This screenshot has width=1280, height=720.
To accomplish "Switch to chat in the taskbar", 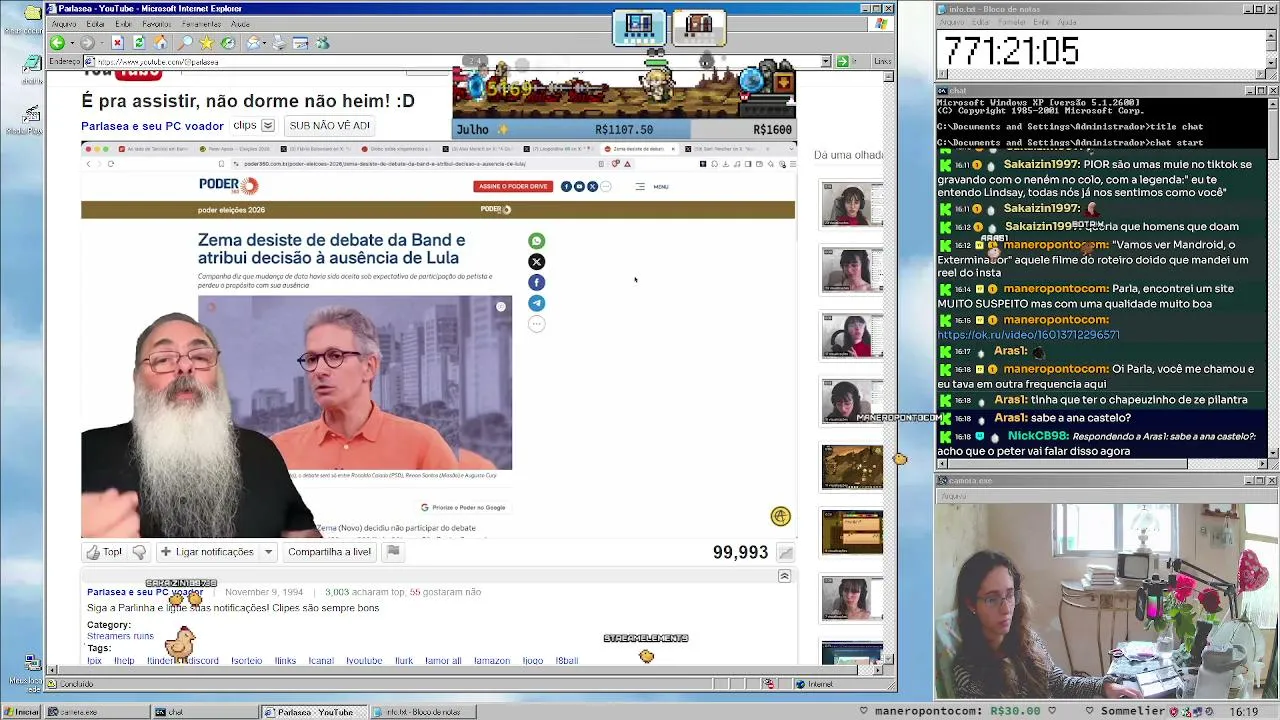I will 203,712.
